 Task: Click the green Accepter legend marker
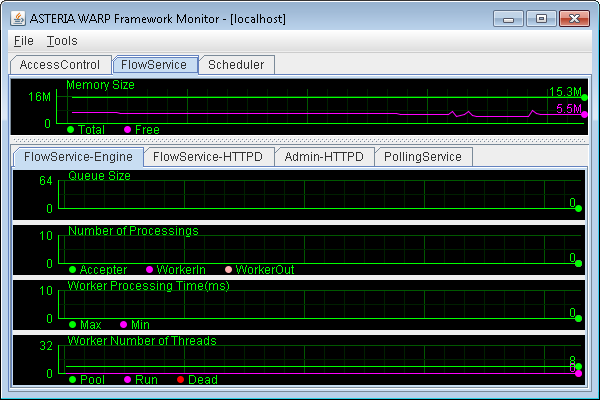72,270
